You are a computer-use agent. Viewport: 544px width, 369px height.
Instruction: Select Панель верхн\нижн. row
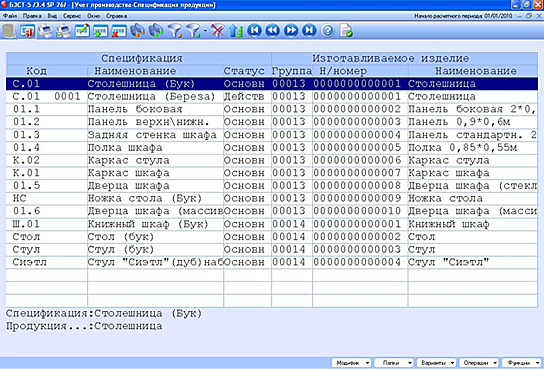point(272,122)
